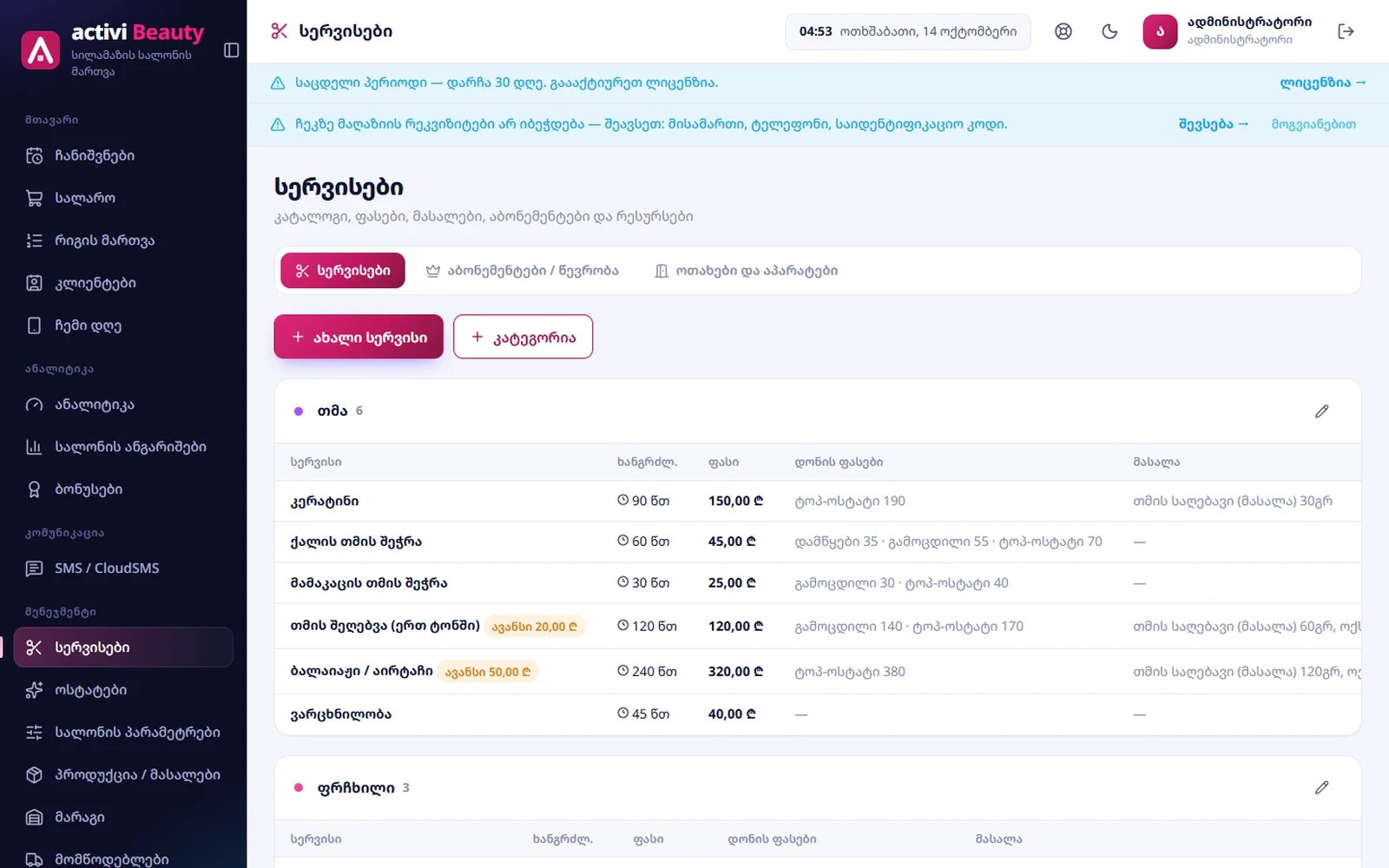1389x868 pixels.
Task: Click the ახალი სერვისი button
Action: (359, 337)
